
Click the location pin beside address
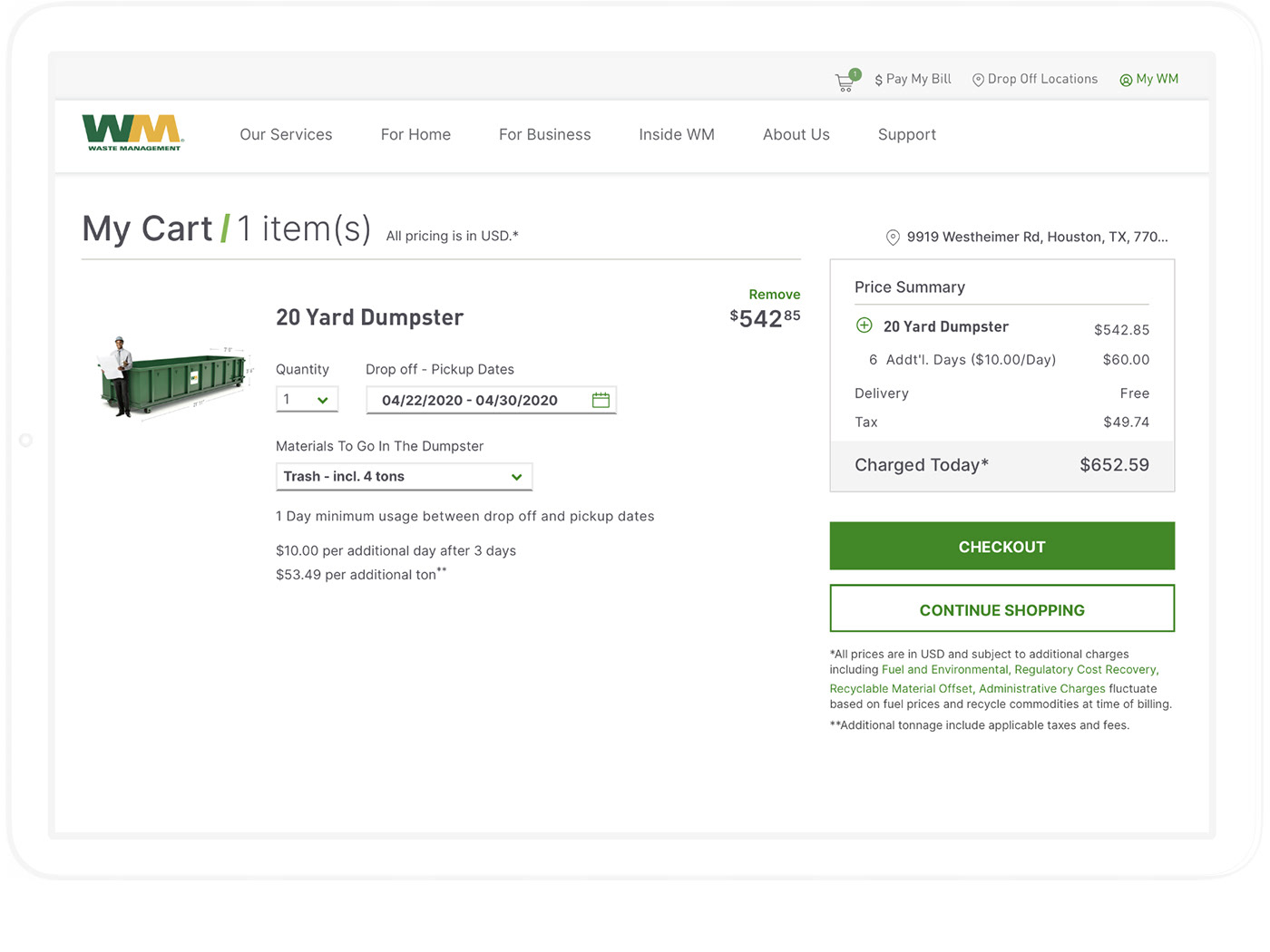coord(893,238)
